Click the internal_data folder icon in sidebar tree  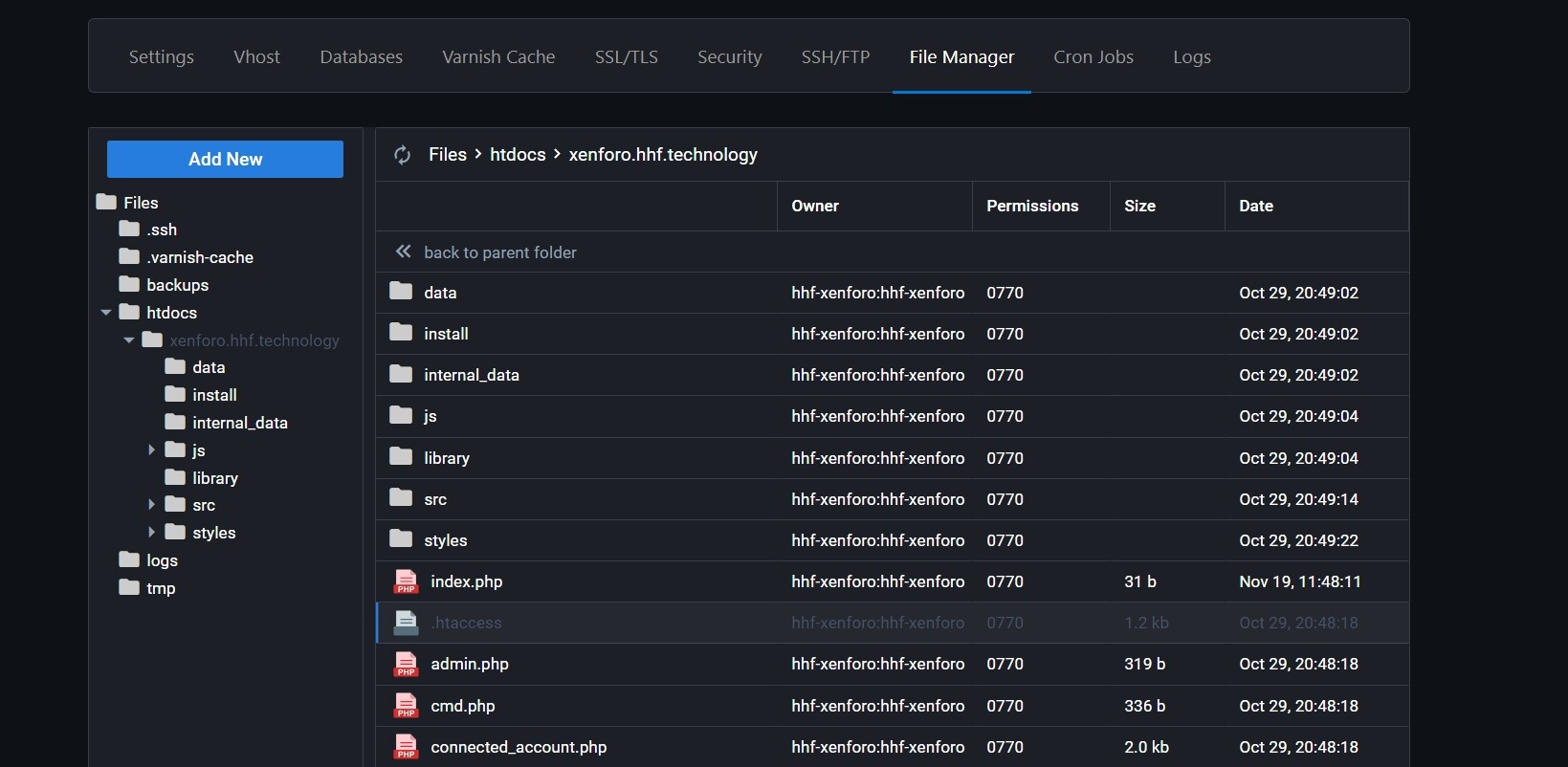175,422
